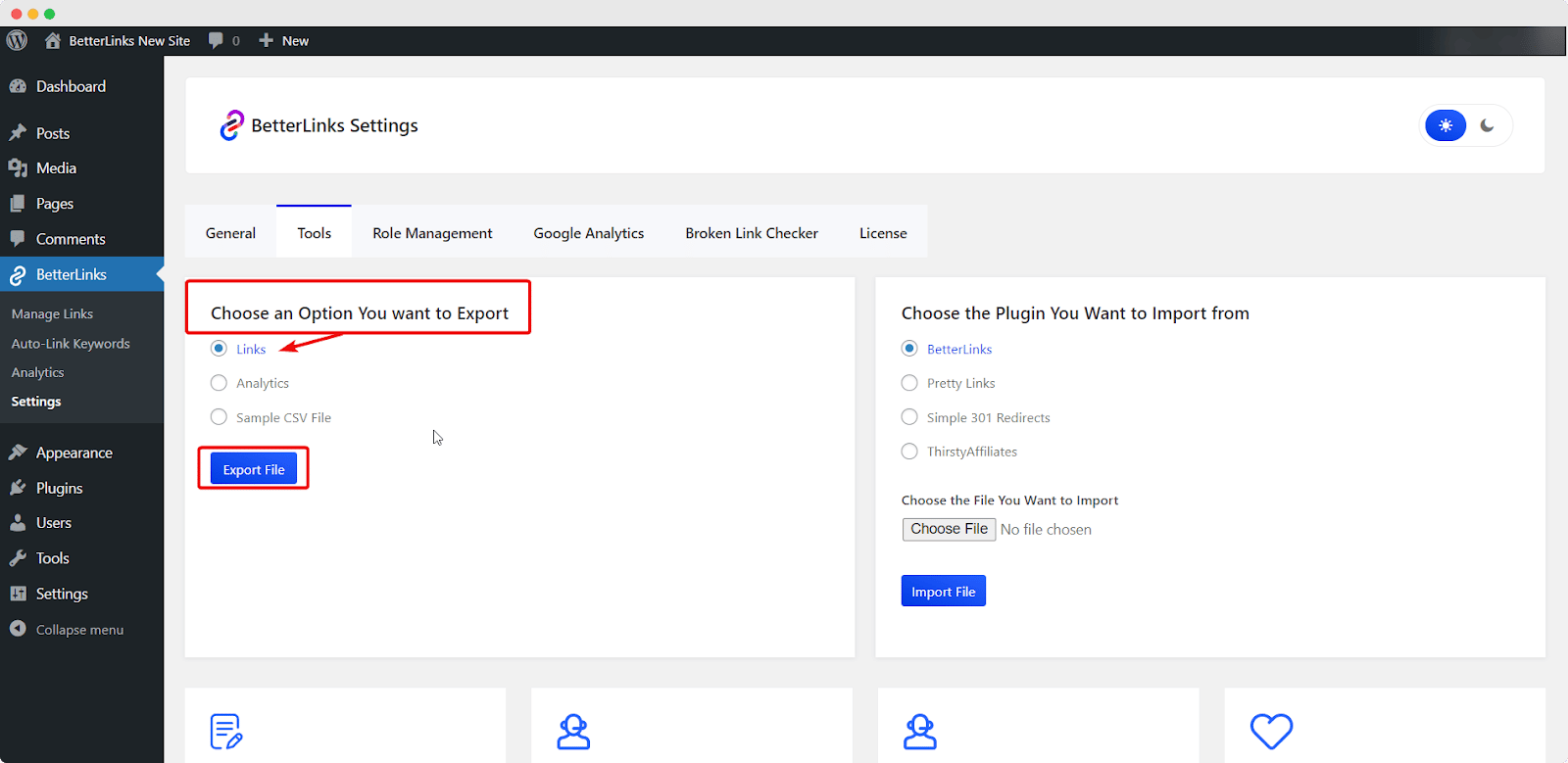1568x763 pixels.
Task: Go to Posts in the sidebar
Action: 81,133
